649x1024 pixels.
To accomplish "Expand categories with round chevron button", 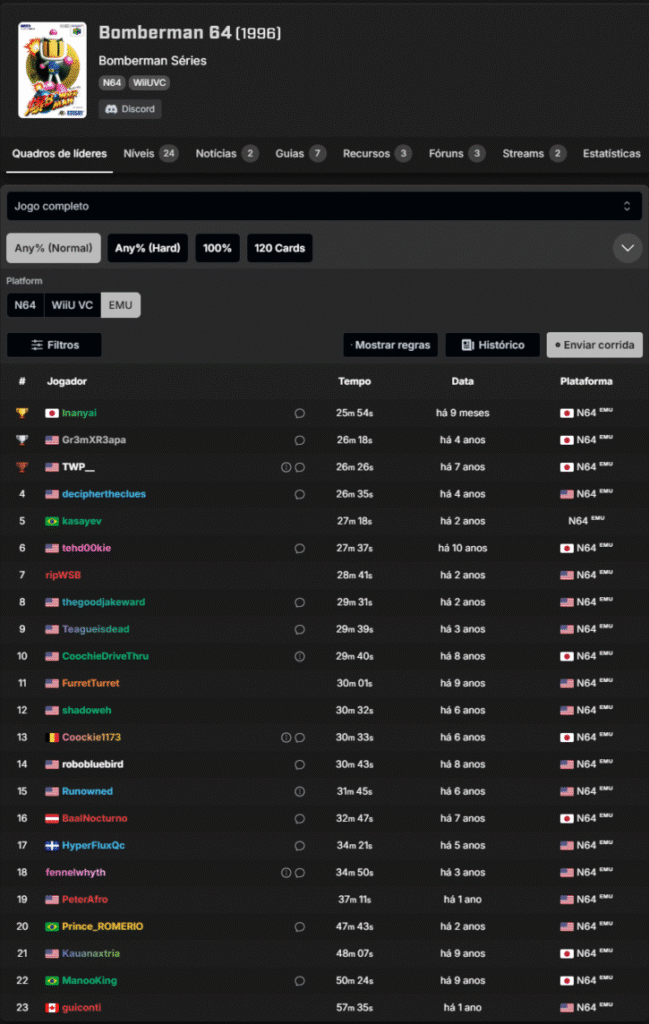I will click(627, 248).
